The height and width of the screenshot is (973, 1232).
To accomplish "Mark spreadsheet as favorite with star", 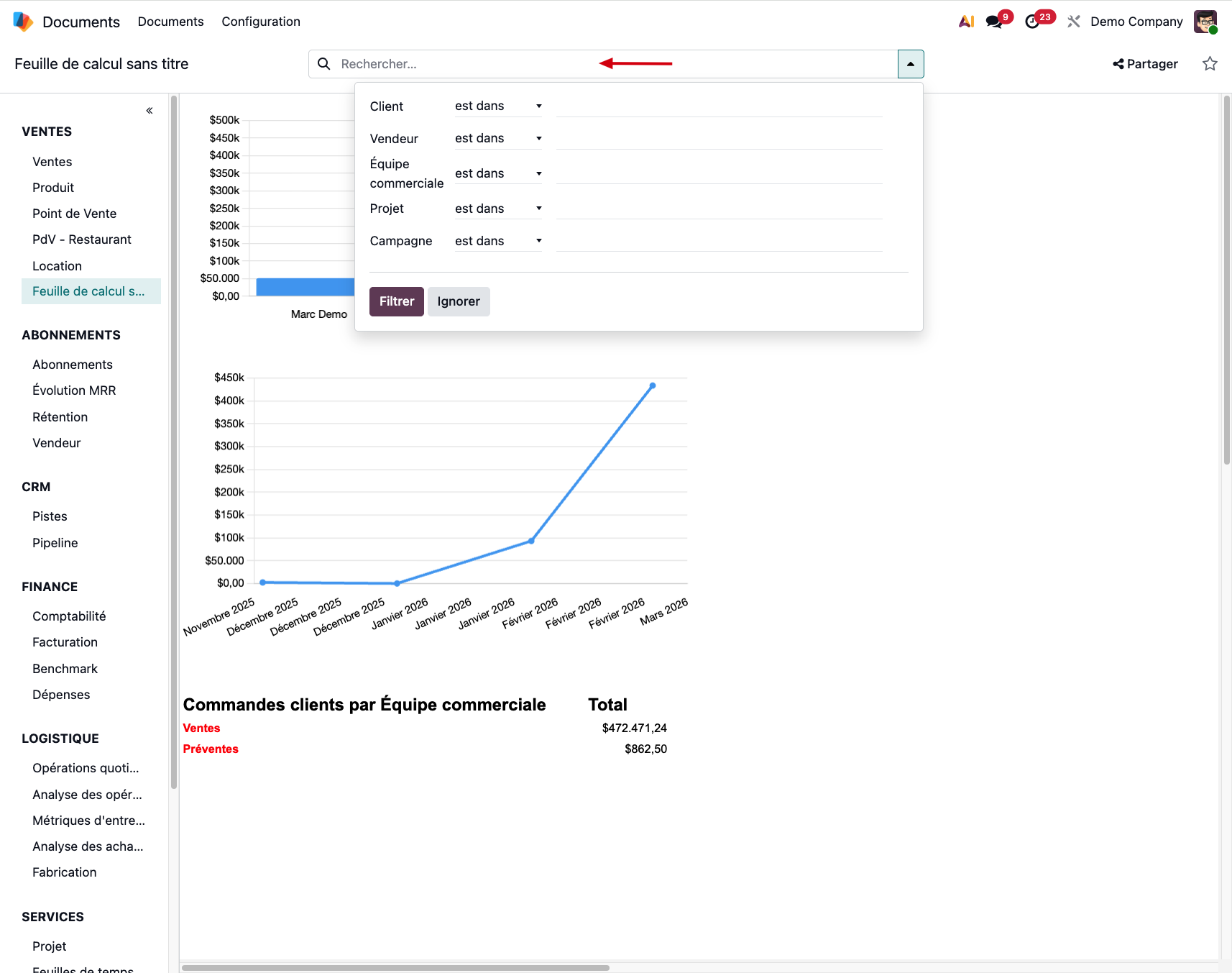I will click(1210, 64).
